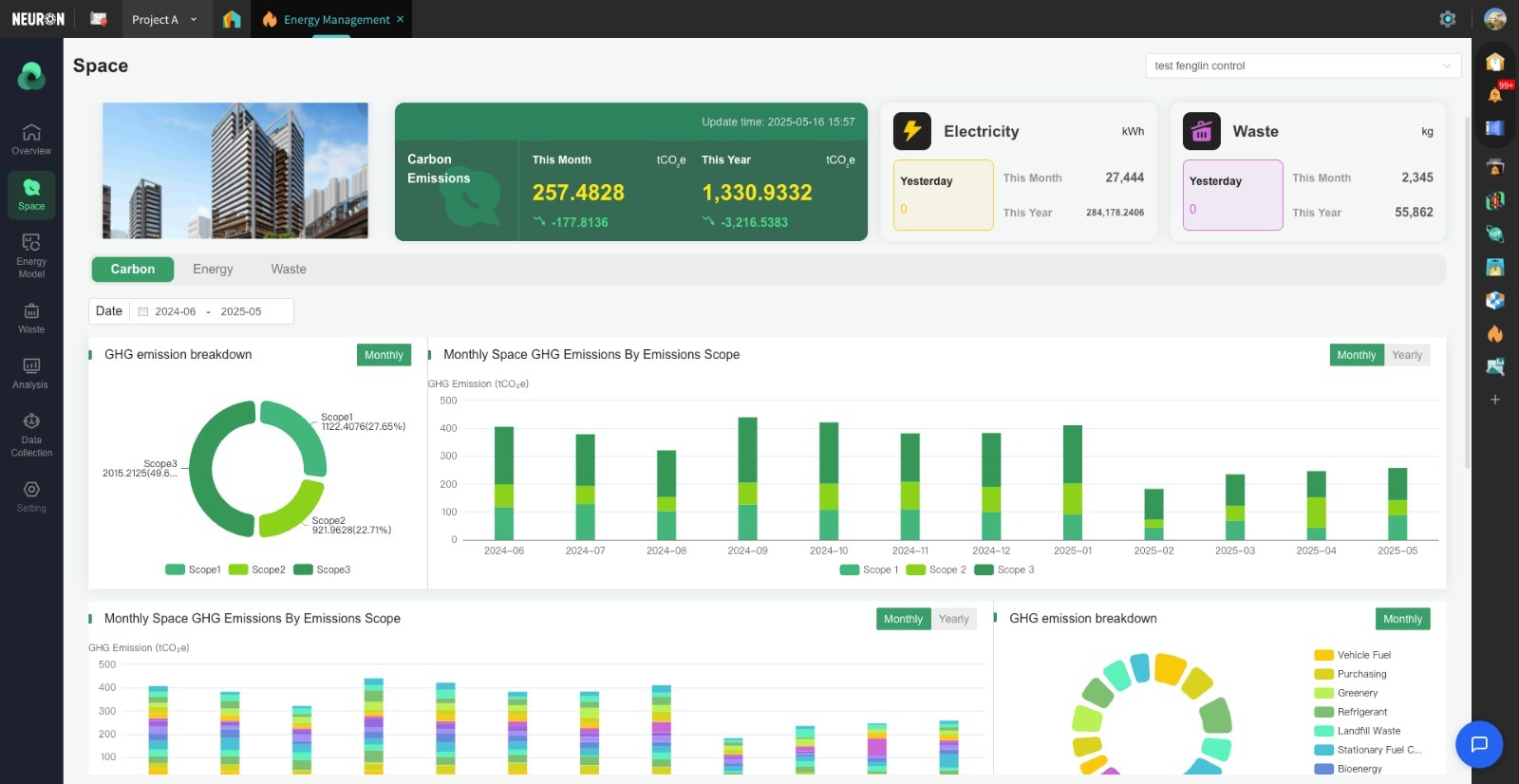The image size is (1519, 784).
Task: Open the colorful home icon tab
Action: (232, 19)
